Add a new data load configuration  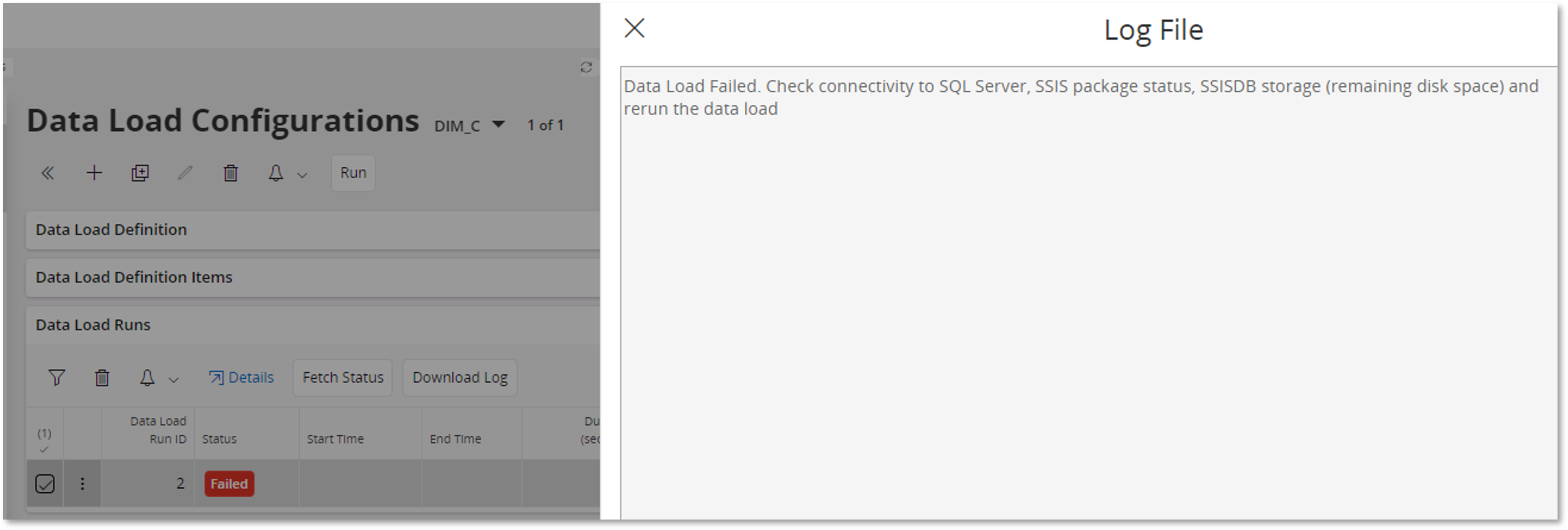[x=94, y=173]
